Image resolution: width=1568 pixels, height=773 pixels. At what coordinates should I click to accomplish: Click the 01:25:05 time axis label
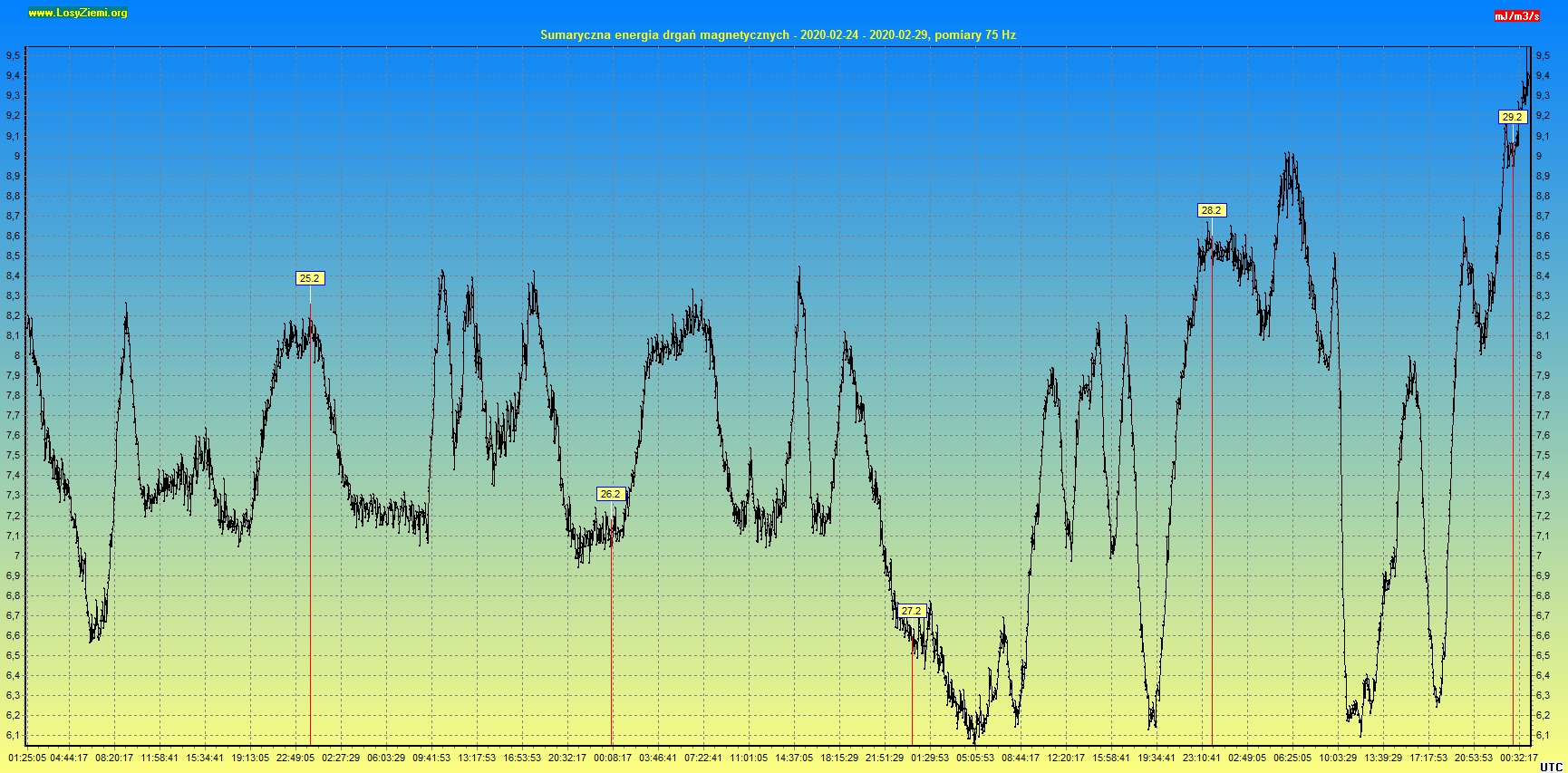[x=27, y=758]
